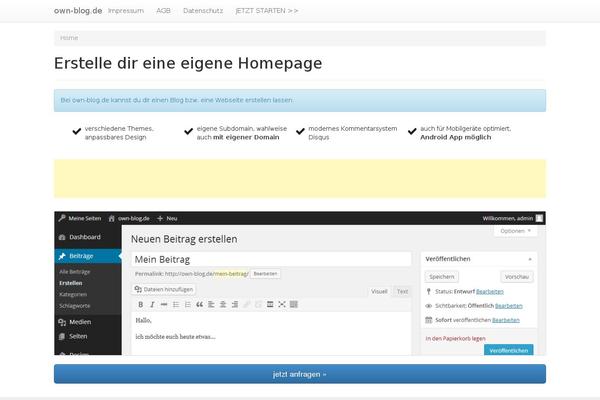Click JETZT STARTEN >> in navbar

click(x=267, y=11)
